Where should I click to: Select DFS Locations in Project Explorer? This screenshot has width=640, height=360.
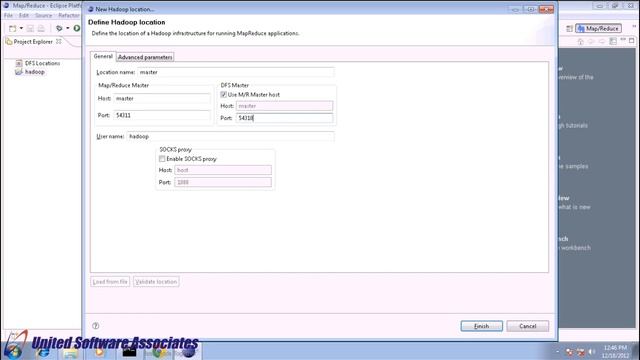pos(42,63)
